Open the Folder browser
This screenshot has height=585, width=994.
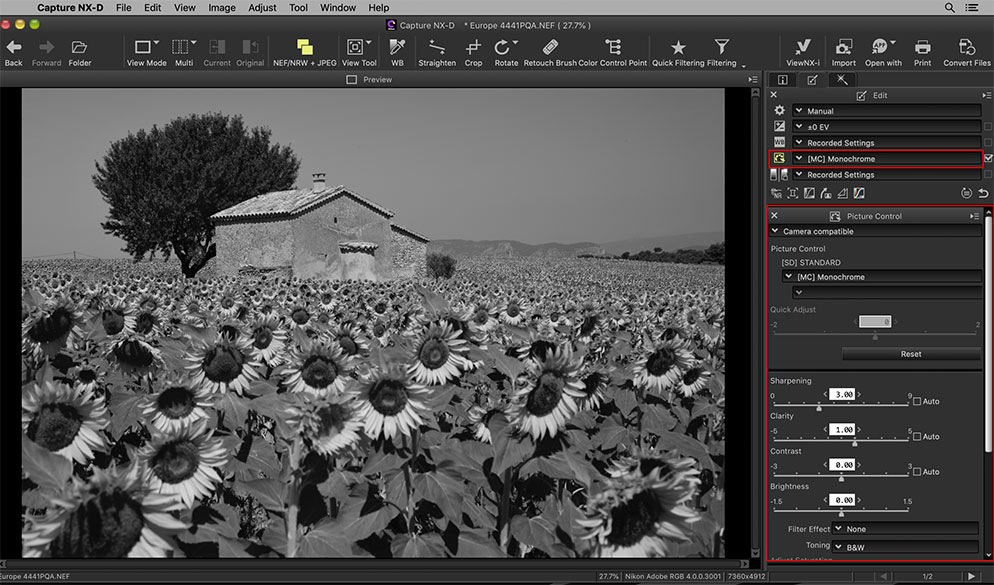(79, 52)
